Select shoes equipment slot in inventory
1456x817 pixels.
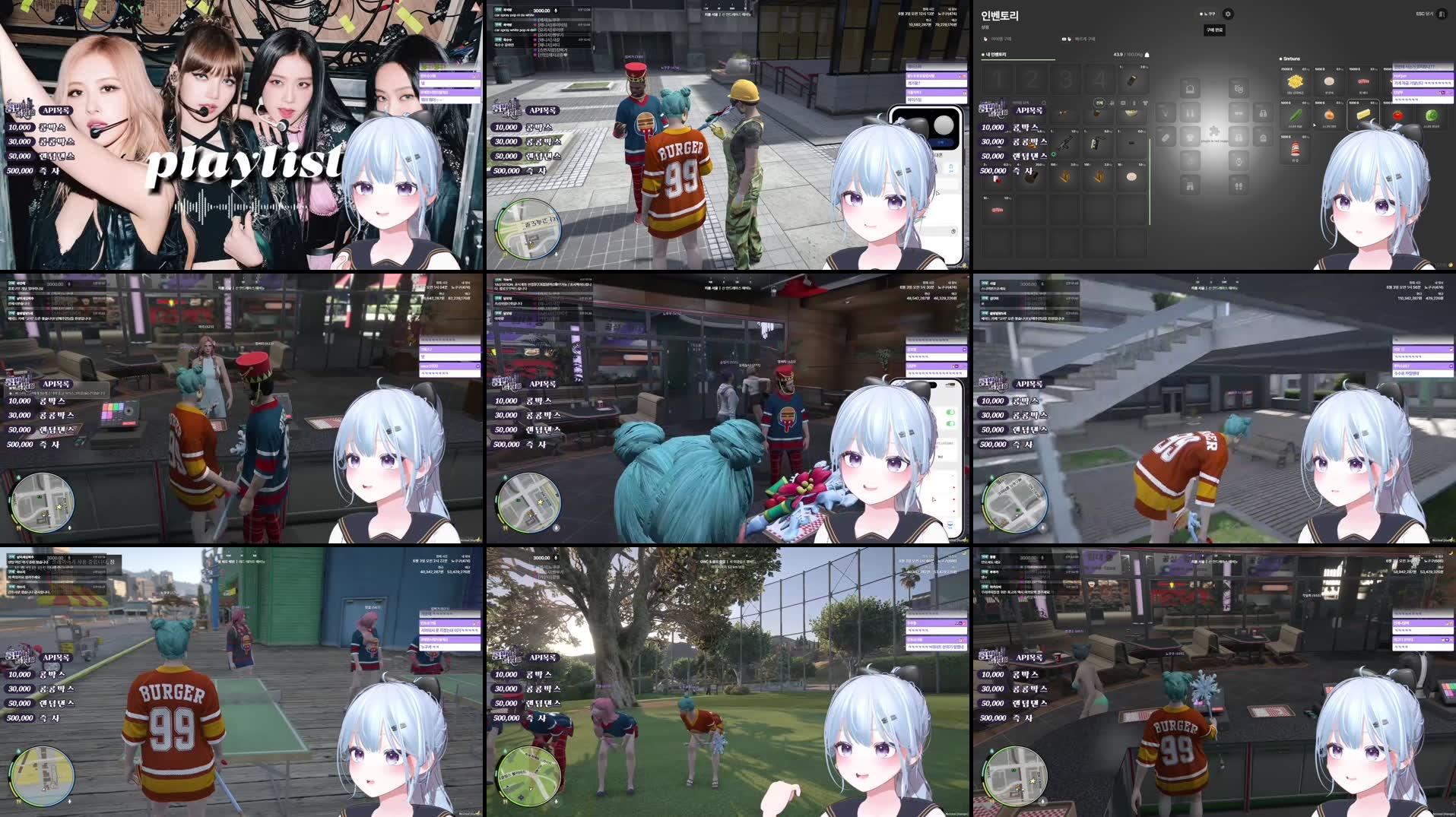click(1239, 185)
